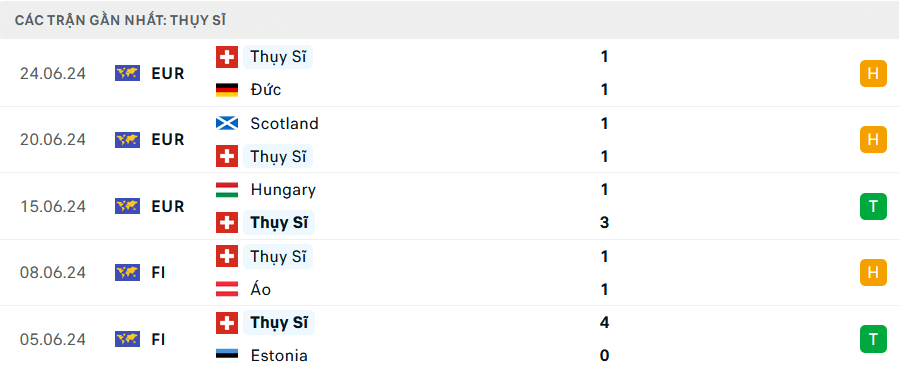Open the Estonia team link
The height and width of the screenshot is (370, 899).
pyautogui.click(x=279, y=356)
